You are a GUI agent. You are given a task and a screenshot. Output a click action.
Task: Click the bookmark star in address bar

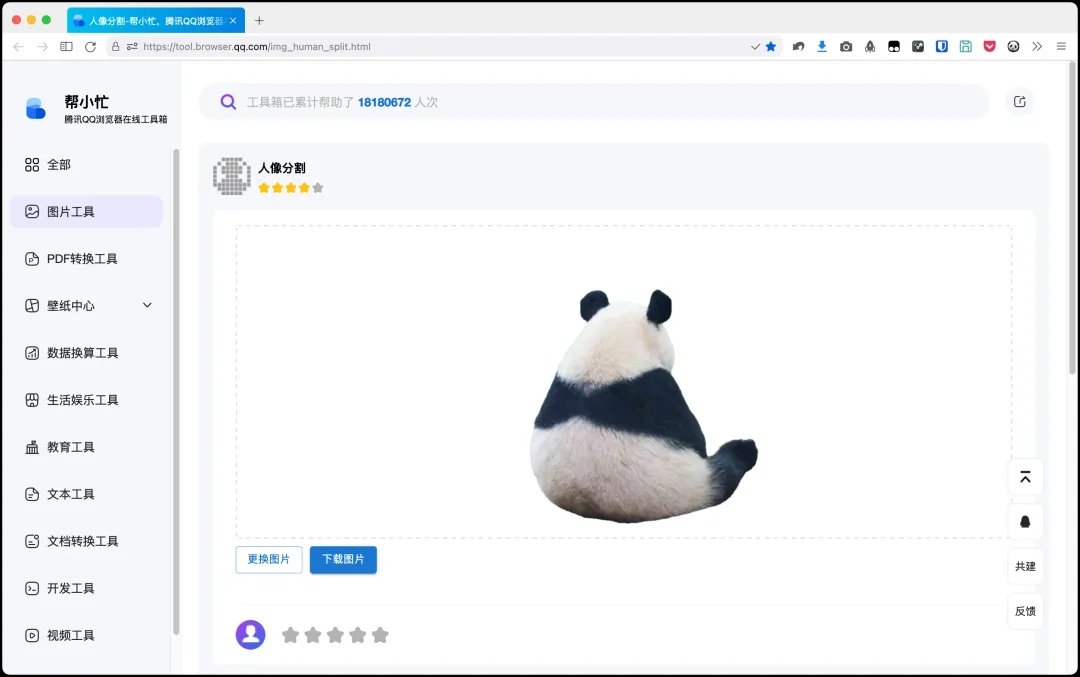pyautogui.click(x=769, y=46)
